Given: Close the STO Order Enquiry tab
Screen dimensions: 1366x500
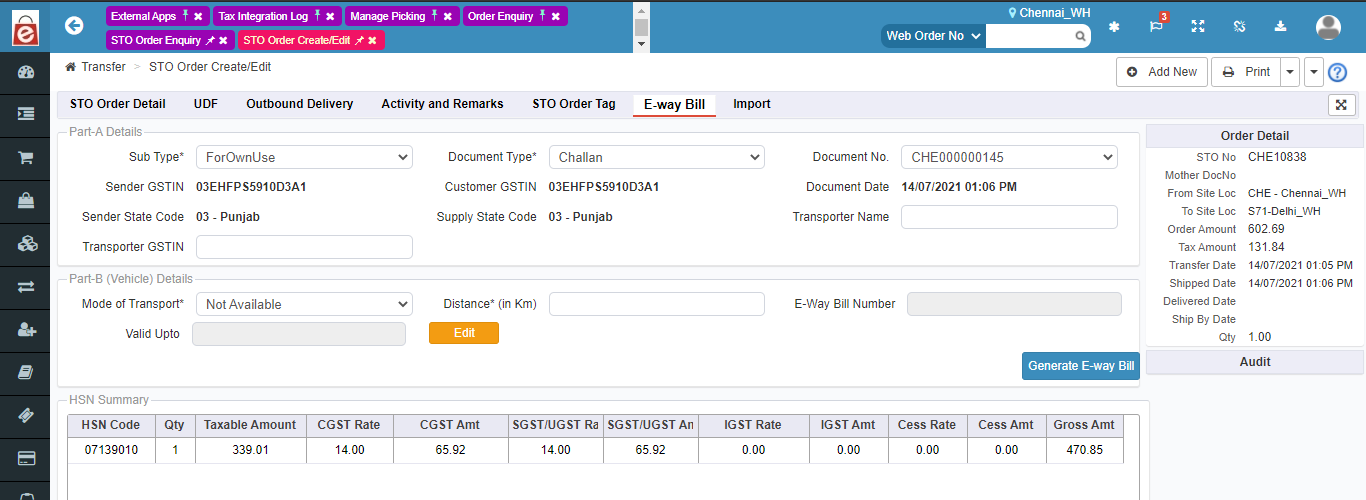Looking at the screenshot, I should pyautogui.click(x=223, y=40).
